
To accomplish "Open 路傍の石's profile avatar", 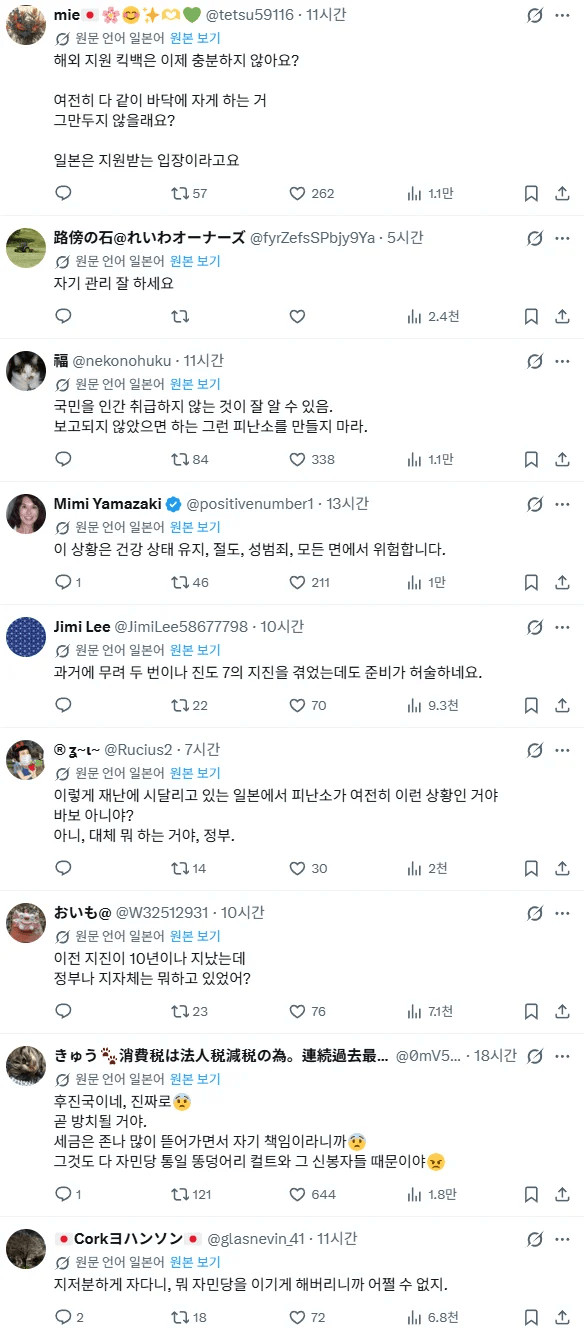I will tap(26, 248).
